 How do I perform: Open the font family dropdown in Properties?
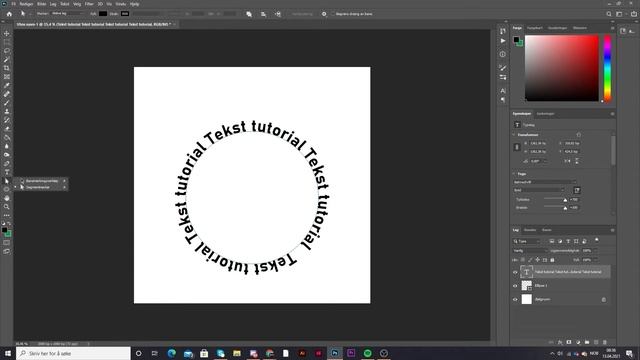(544, 182)
